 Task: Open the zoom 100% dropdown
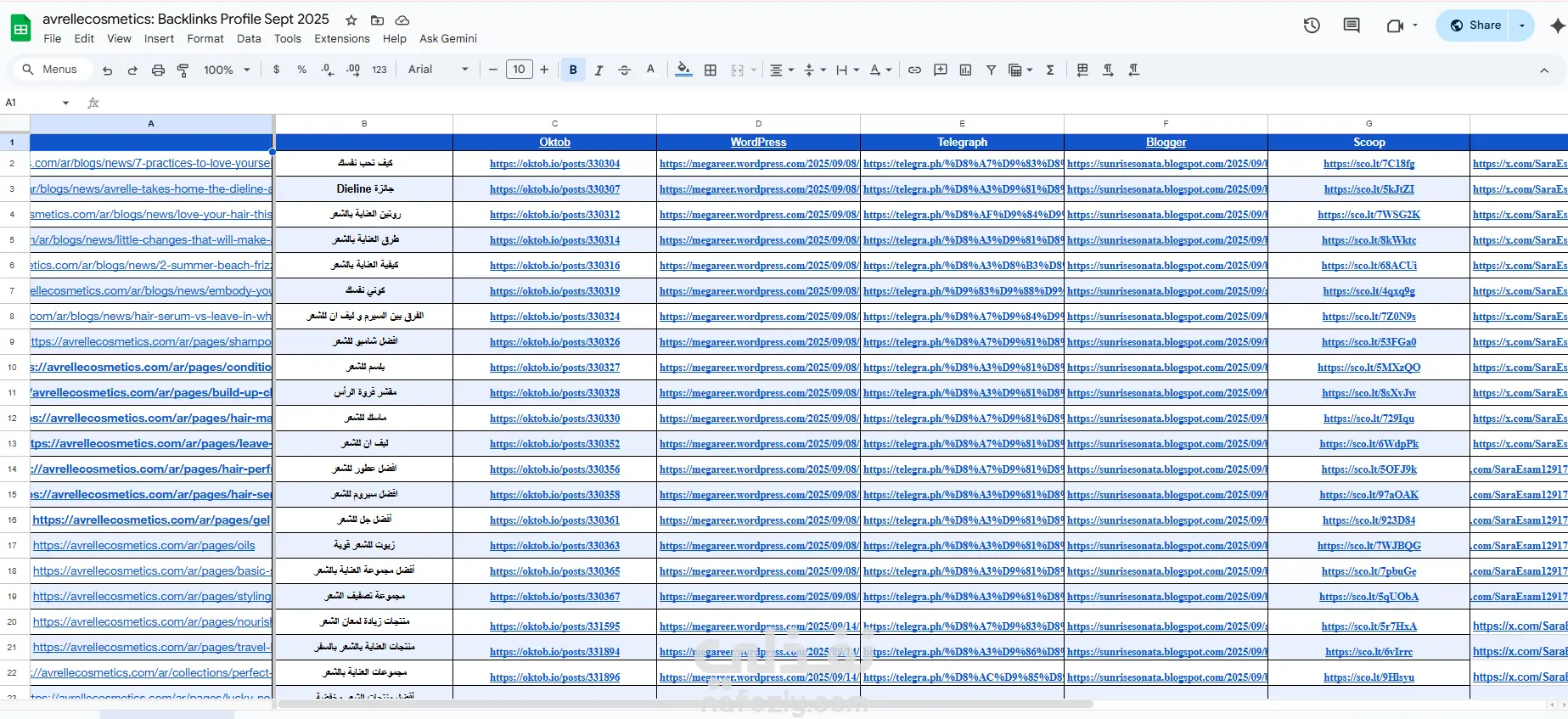pyautogui.click(x=227, y=70)
